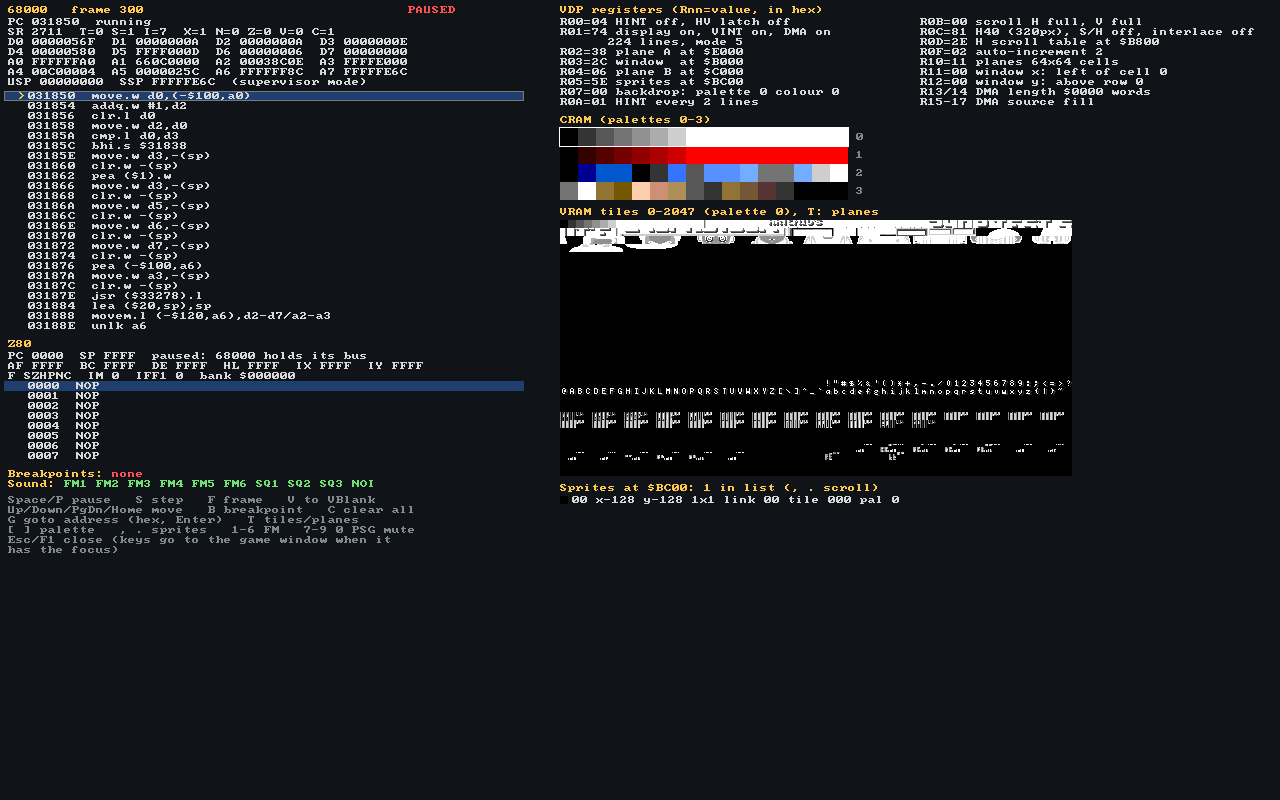This screenshot has width=1280, height=800.
Task: Click the font glyph row in VRAM tiles
Action: pos(816,388)
